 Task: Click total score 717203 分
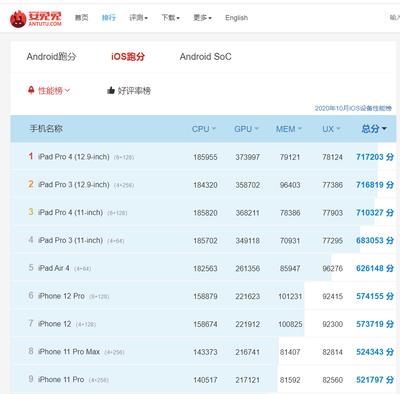tap(375, 157)
